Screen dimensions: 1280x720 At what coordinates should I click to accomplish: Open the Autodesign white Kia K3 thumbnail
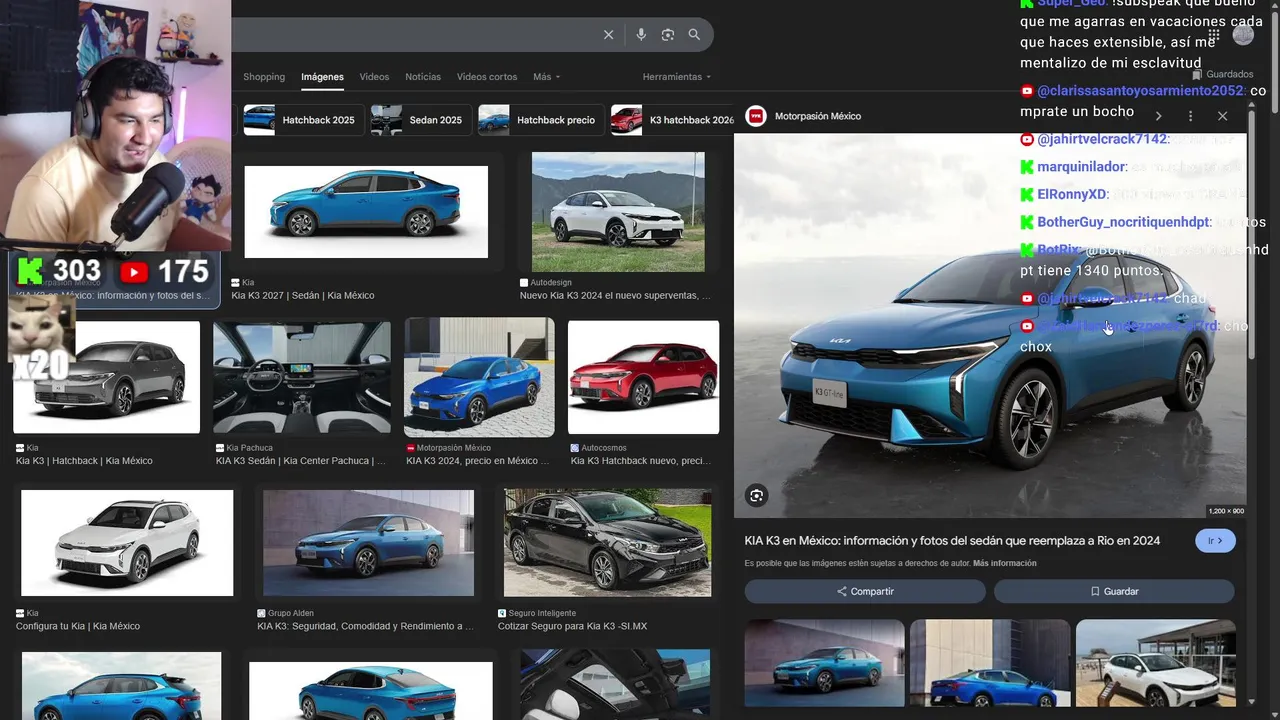[618, 212]
